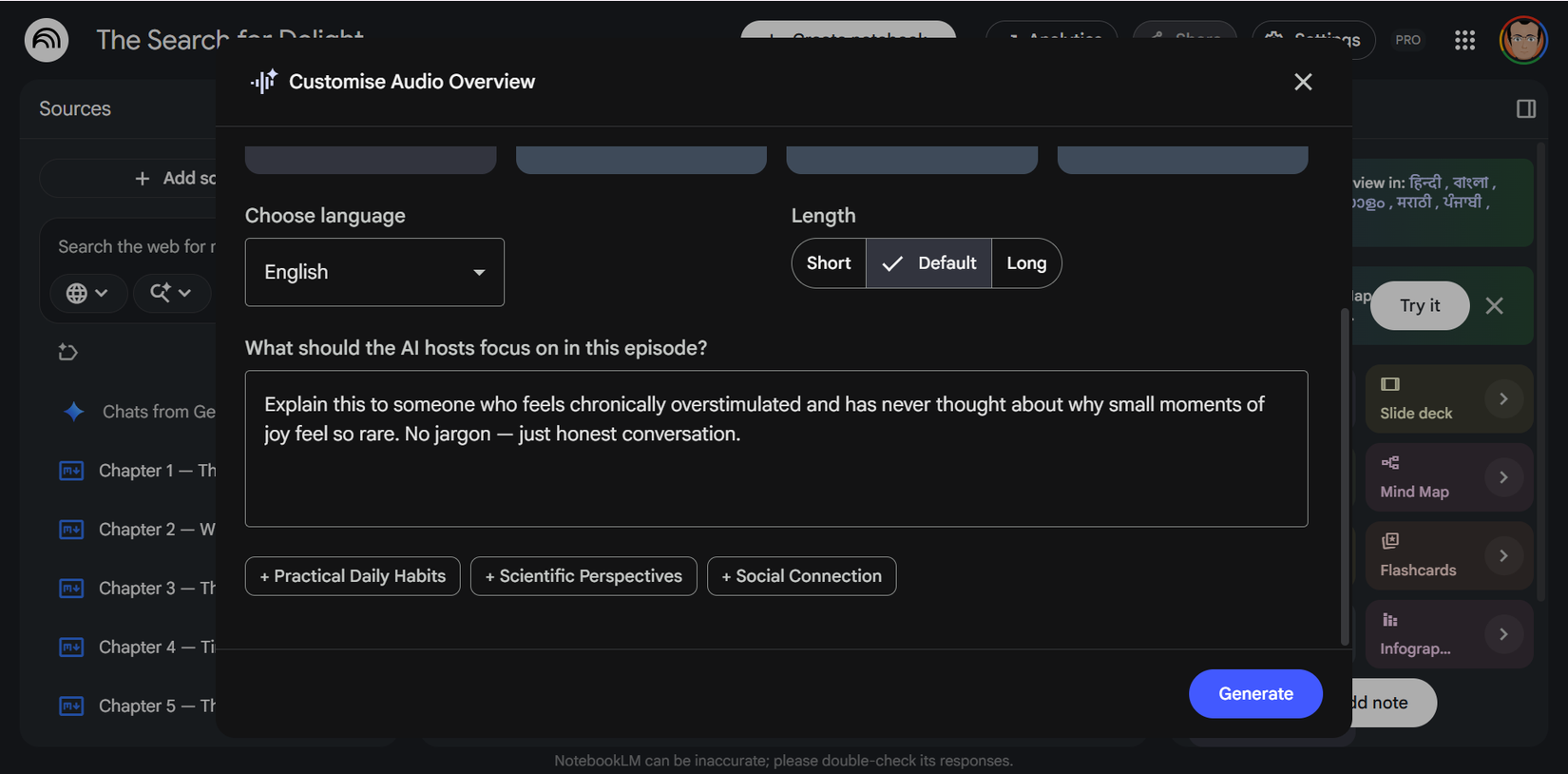Open Chats from Gemini source
The width and height of the screenshot is (1568, 774).
click(x=159, y=412)
